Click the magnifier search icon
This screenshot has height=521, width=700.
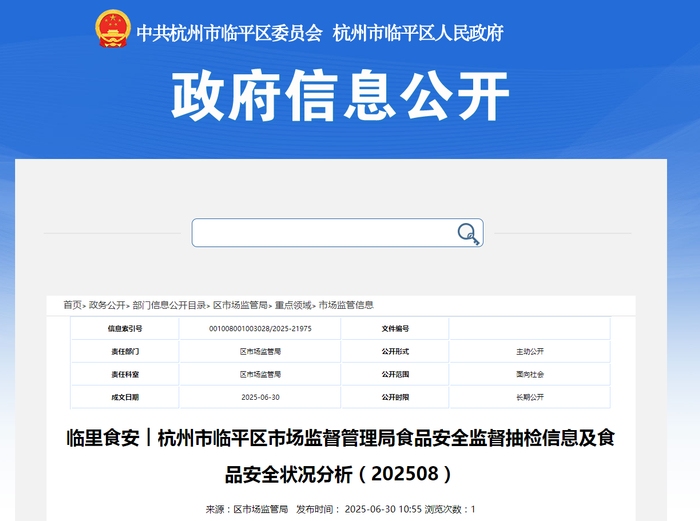(468, 233)
